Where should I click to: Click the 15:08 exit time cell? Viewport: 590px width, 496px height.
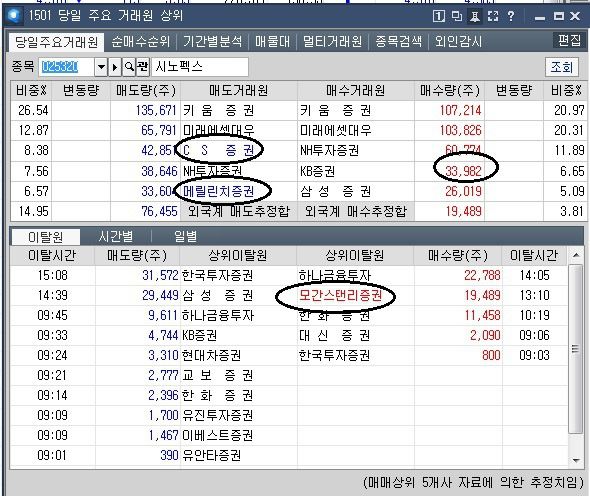tap(52, 275)
